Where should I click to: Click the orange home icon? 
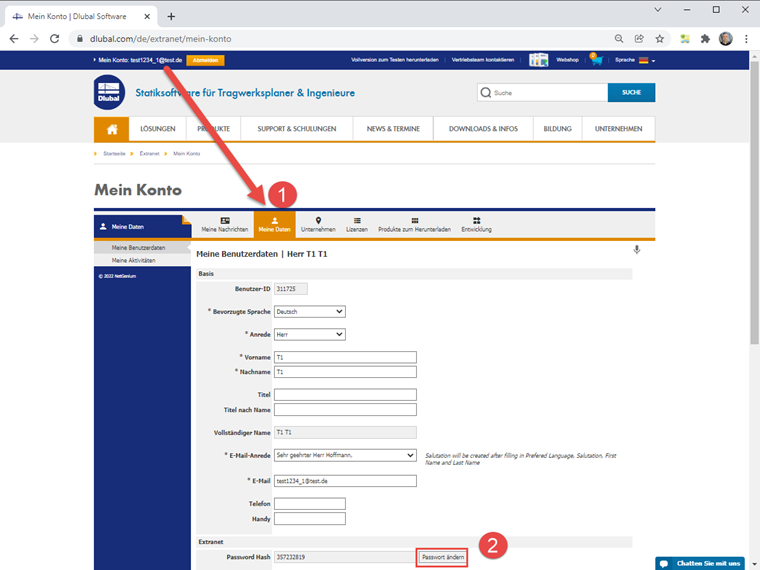click(111, 129)
